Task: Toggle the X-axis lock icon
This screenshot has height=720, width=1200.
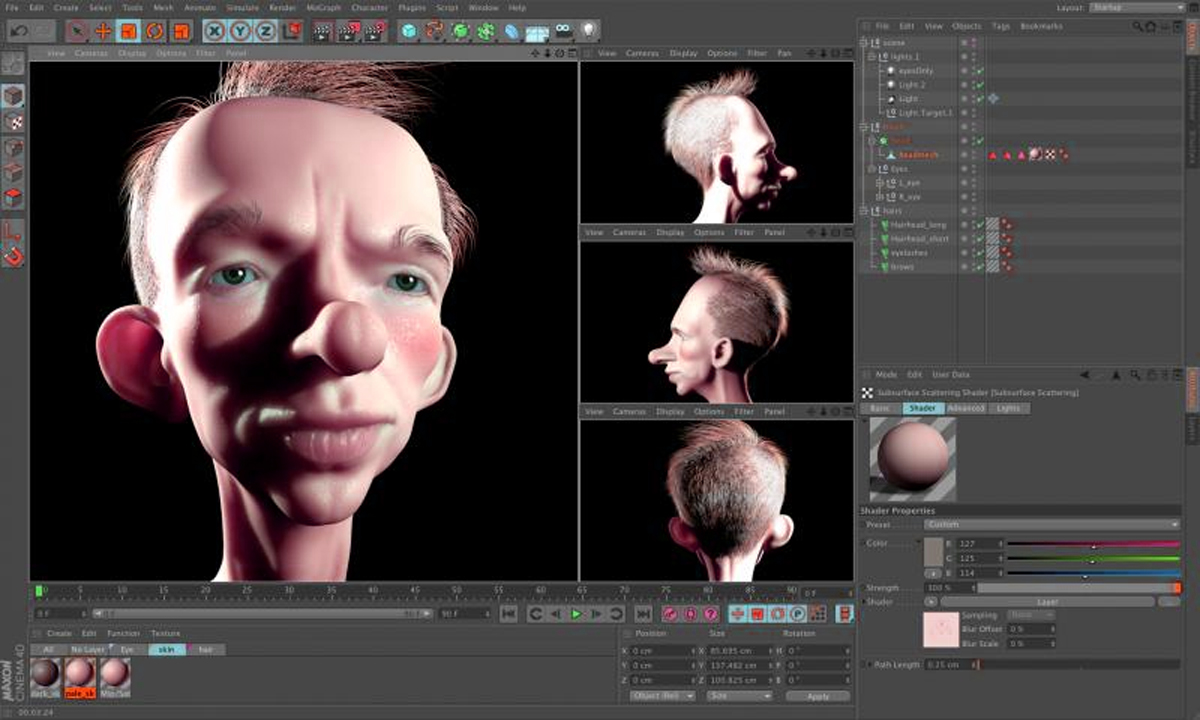Action: point(215,32)
